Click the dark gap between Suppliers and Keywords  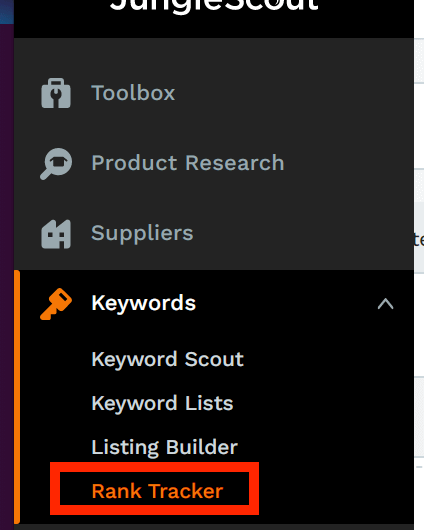click(x=214, y=260)
